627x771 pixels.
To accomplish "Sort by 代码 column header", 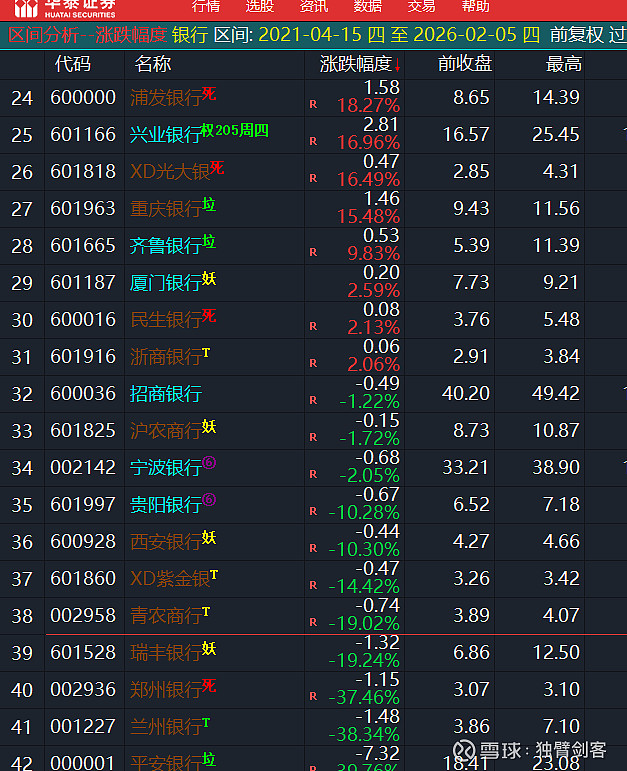I will [x=73, y=64].
